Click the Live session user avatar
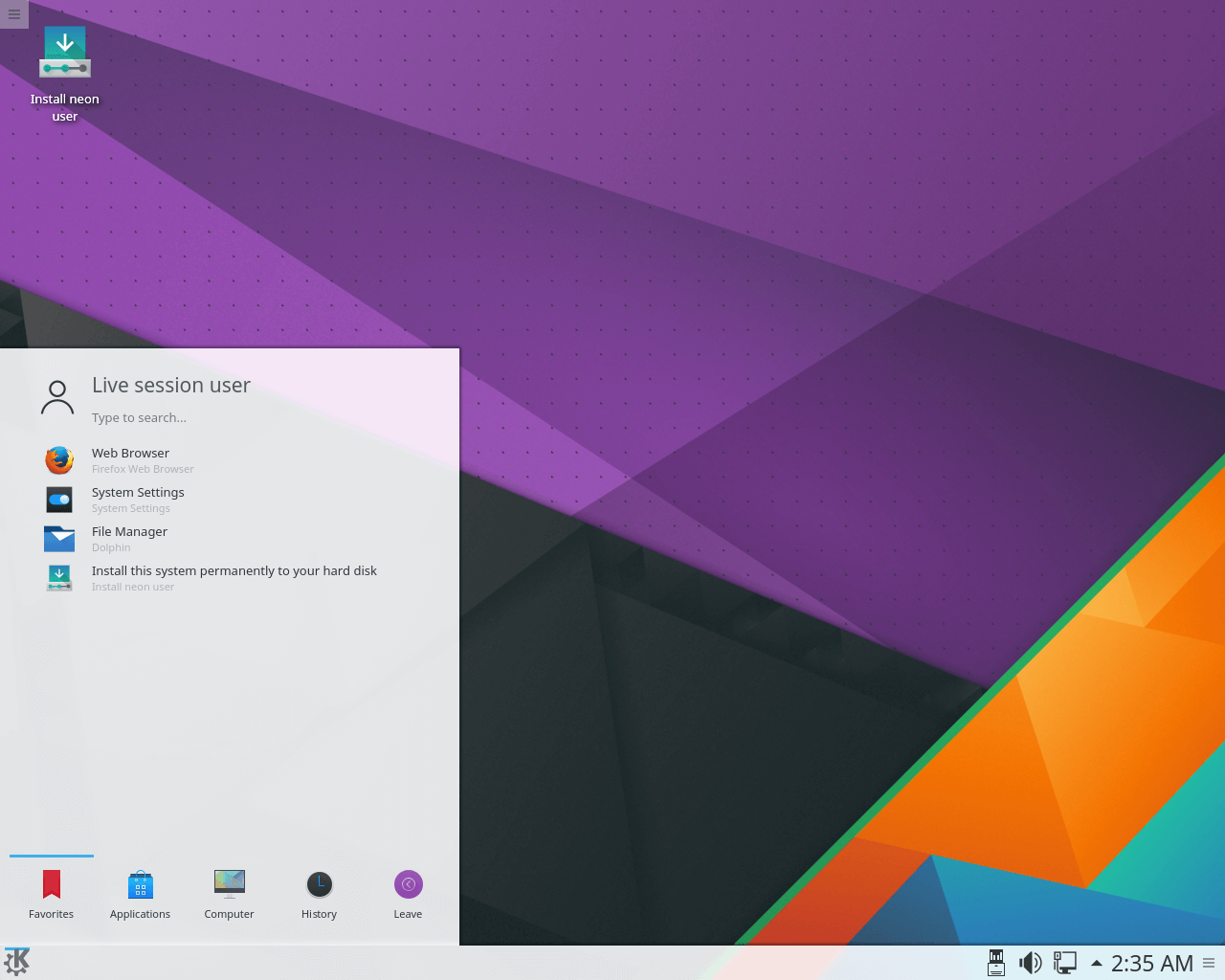The height and width of the screenshot is (980, 1225). 57,397
